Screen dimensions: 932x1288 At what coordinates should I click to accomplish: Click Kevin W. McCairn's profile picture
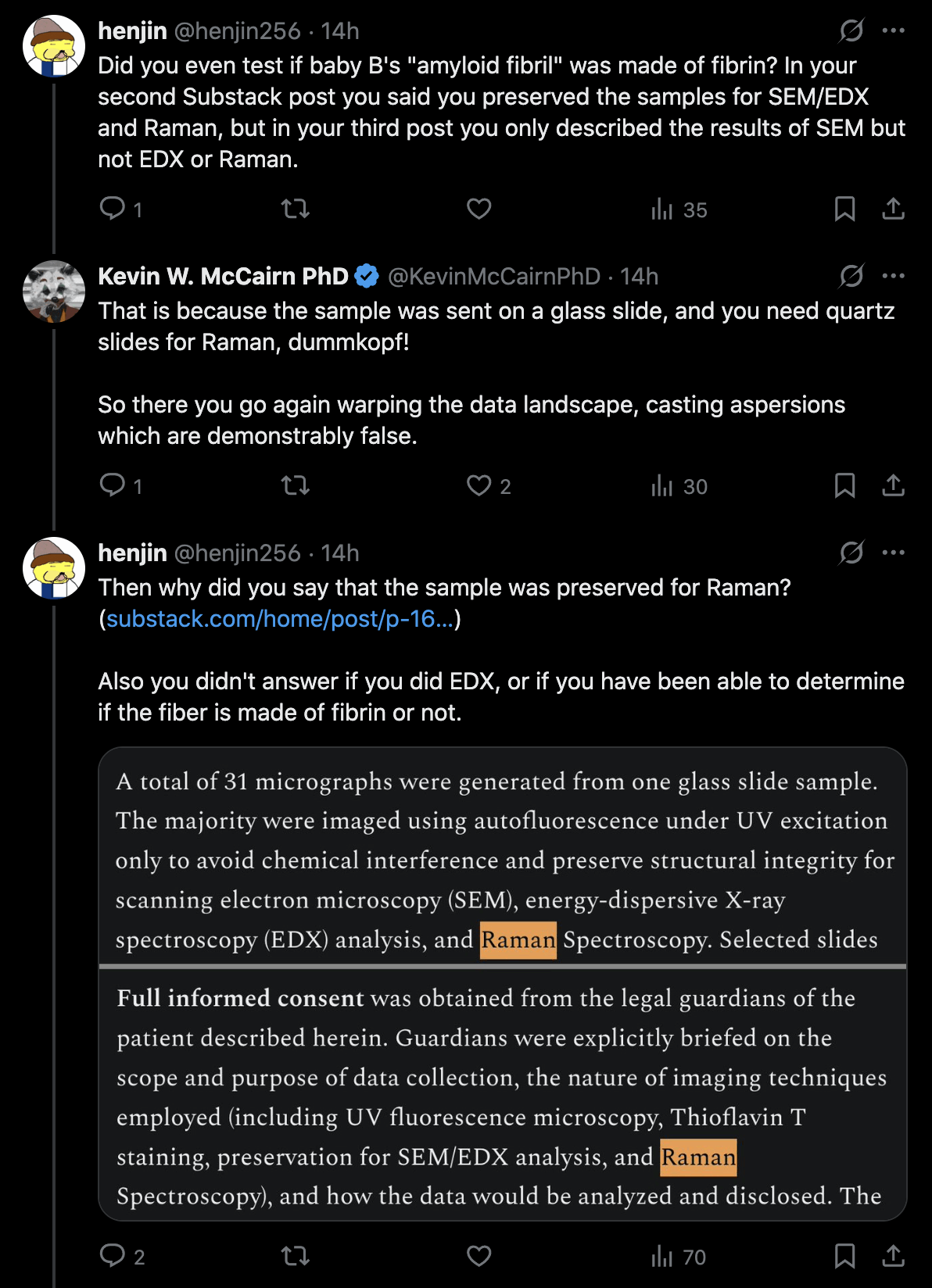tap(53, 292)
